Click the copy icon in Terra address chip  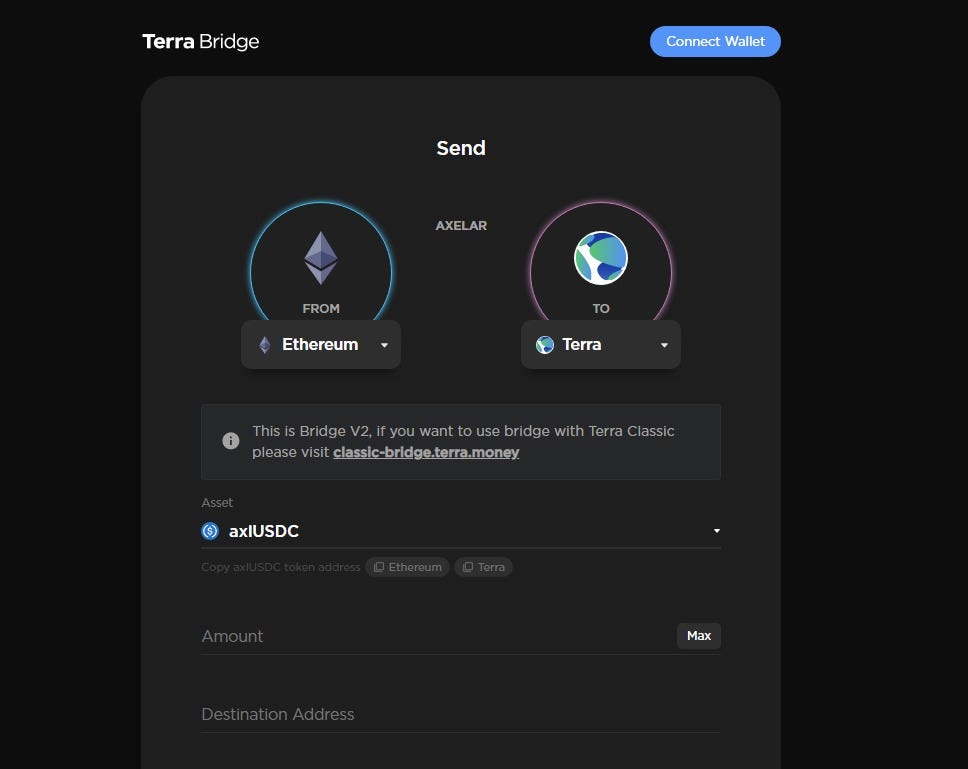pos(468,567)
